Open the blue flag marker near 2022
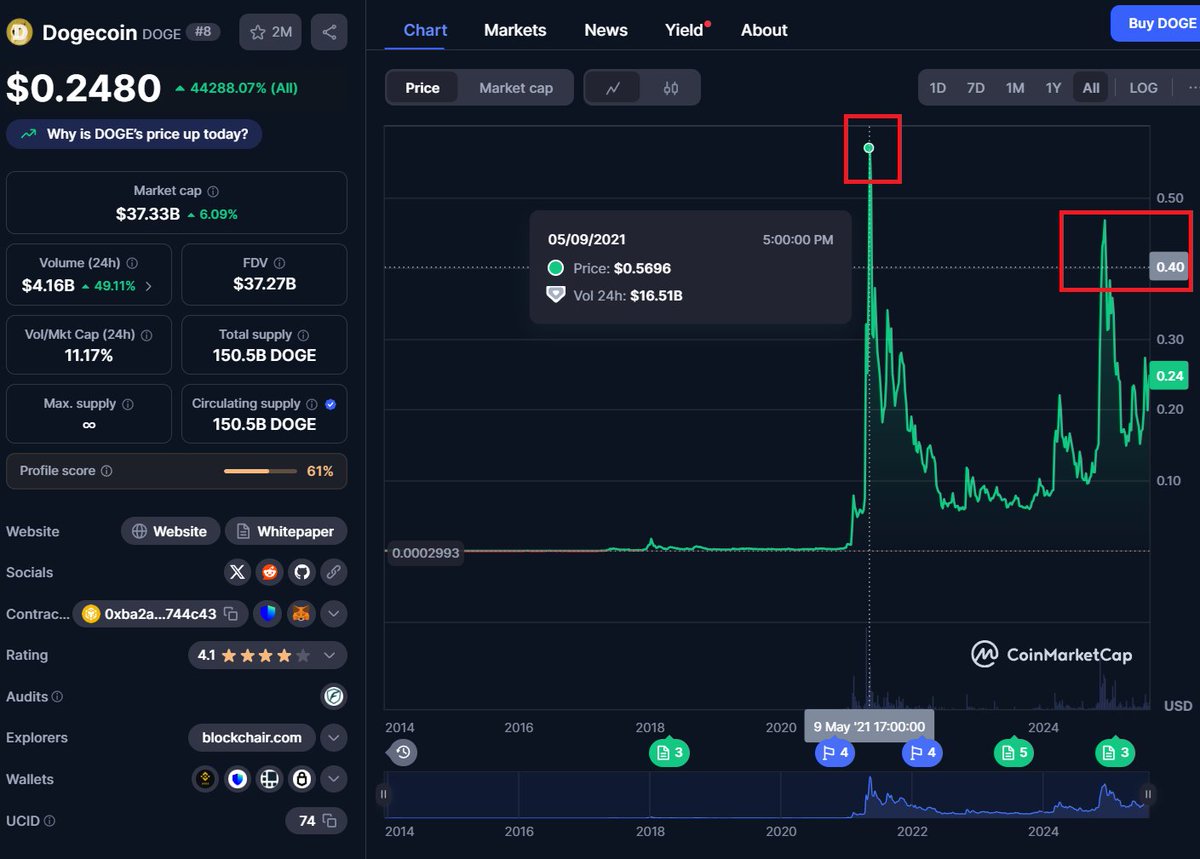Viewport: 1200px width, 859px height. point(922,752)
